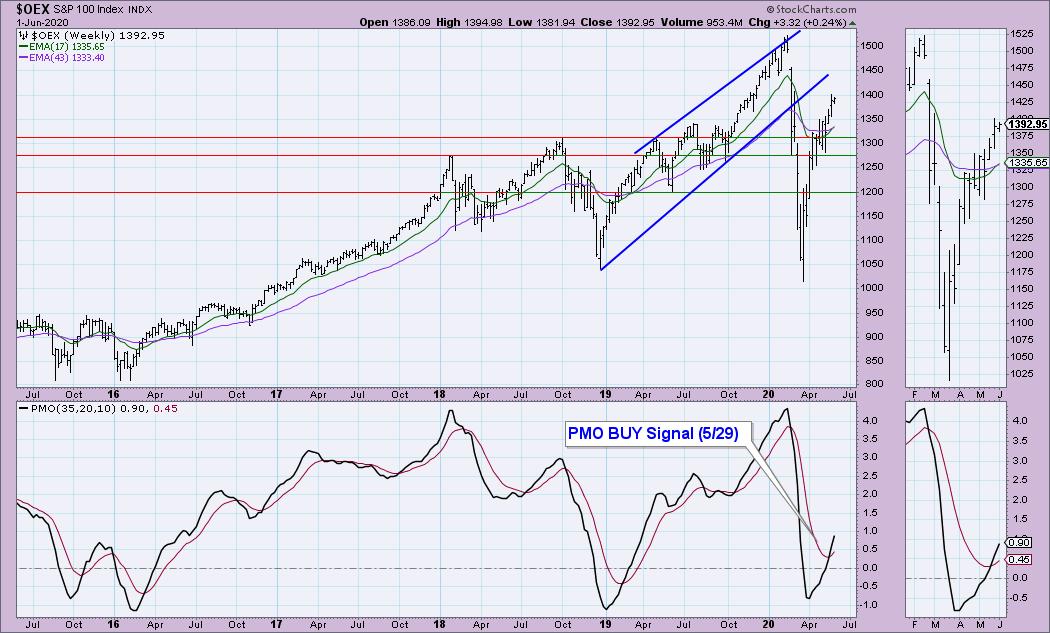The image size is (1050, 633).
Task: Click the green up-arrow change indicator
Action: tap(852, 23)
